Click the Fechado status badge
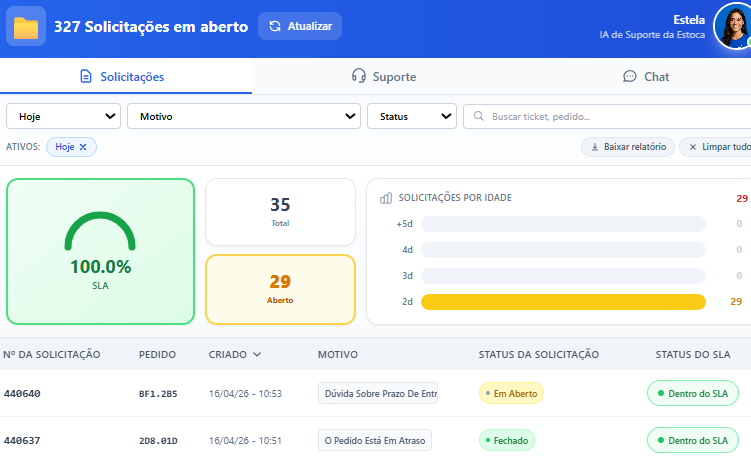Screen dimensions: 751x462 (x=507, y=440)
